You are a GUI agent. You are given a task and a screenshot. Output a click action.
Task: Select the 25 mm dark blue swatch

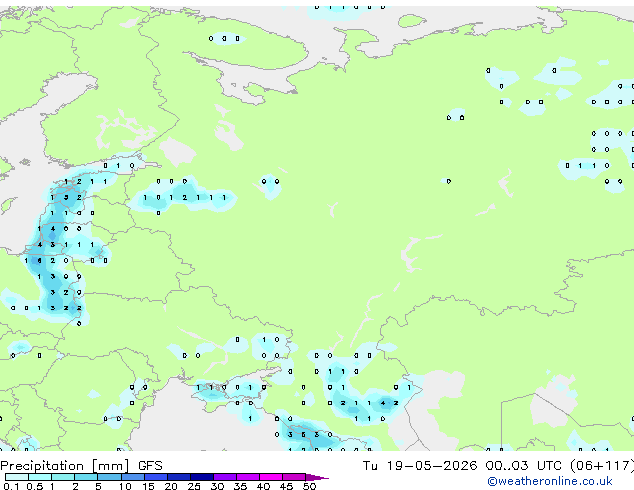pos(202,477)
